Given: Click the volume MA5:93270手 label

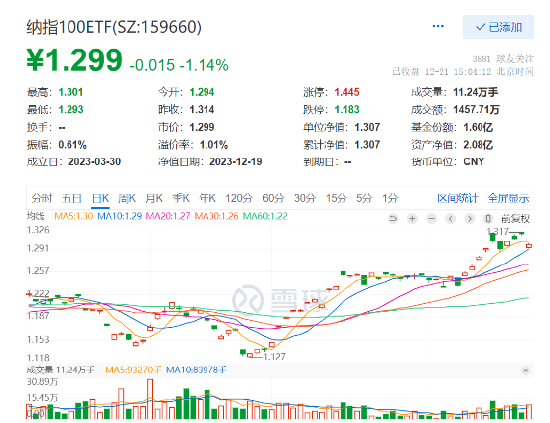Looking at the screenshot, I should click(133, 370).
